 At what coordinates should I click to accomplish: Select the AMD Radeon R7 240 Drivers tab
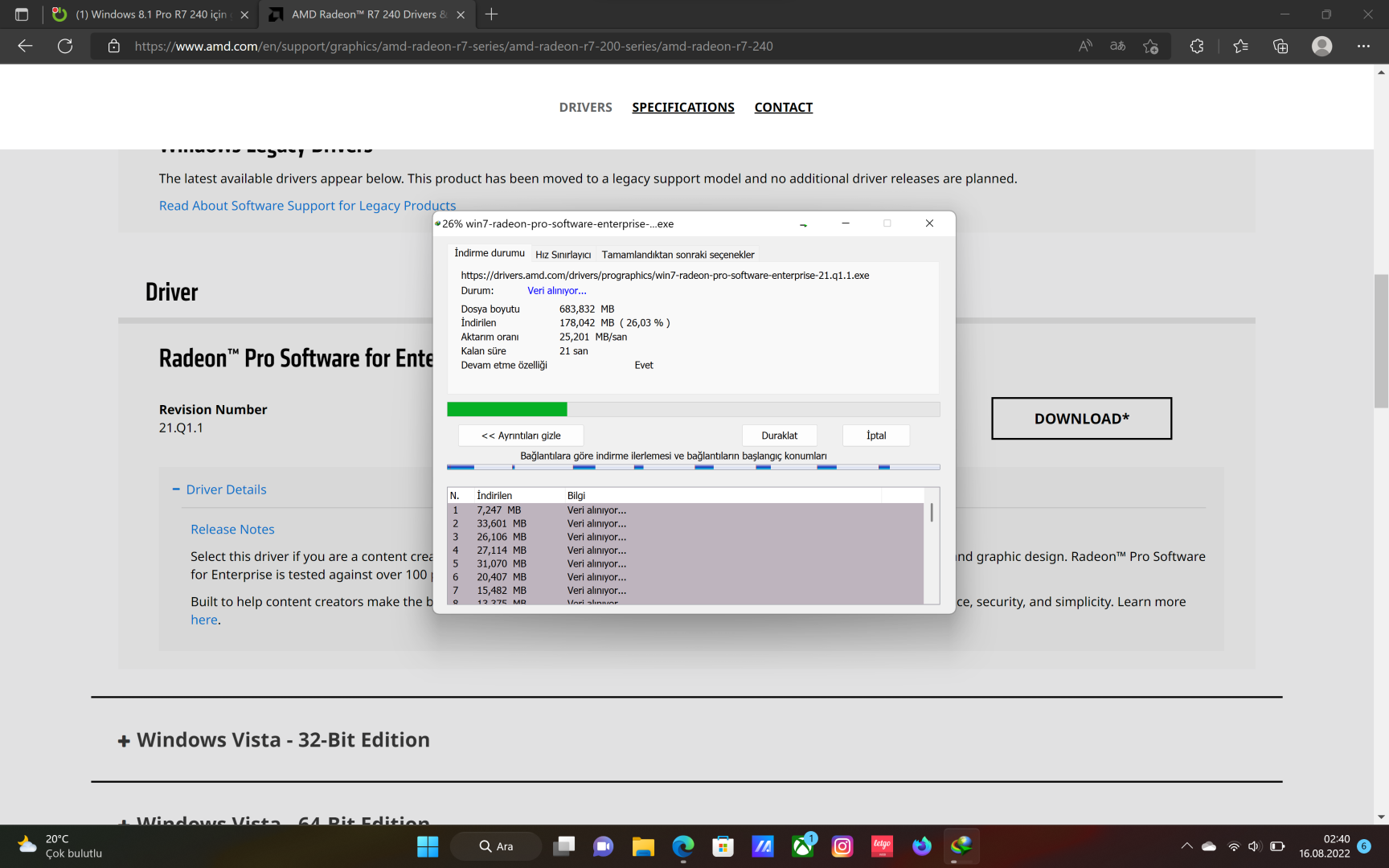point(367,14)
